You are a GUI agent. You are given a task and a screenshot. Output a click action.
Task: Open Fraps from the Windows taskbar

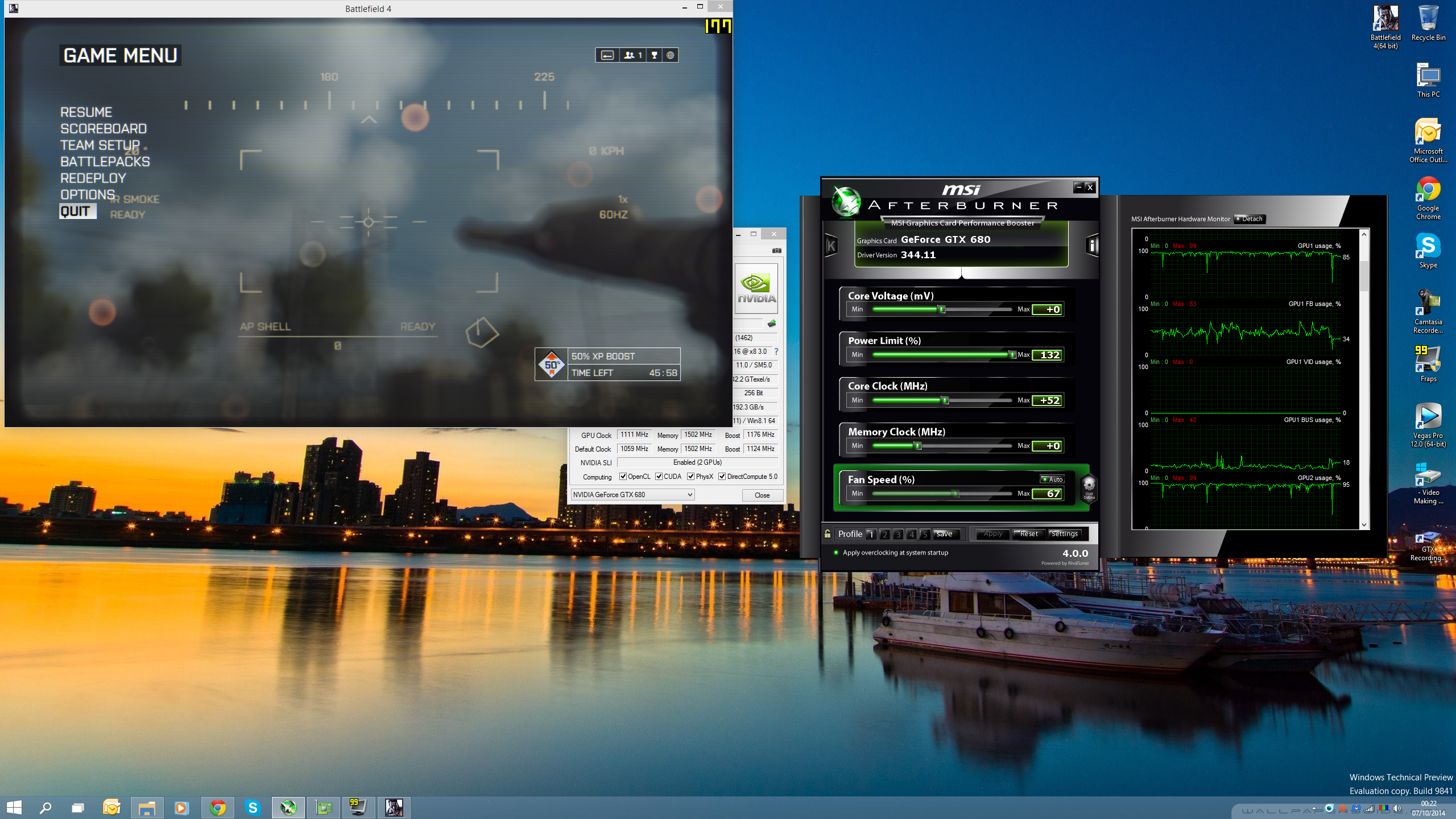tap(358, 807)
